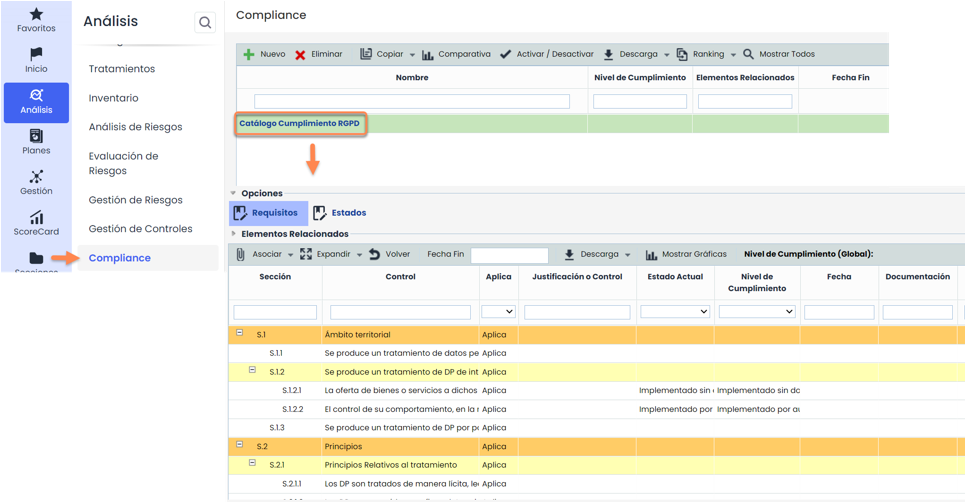Collapse the S.1 Ámbito territorial row
Viewport: 965px width, 503px height.
pyautogui.click(x=239, y=333)
